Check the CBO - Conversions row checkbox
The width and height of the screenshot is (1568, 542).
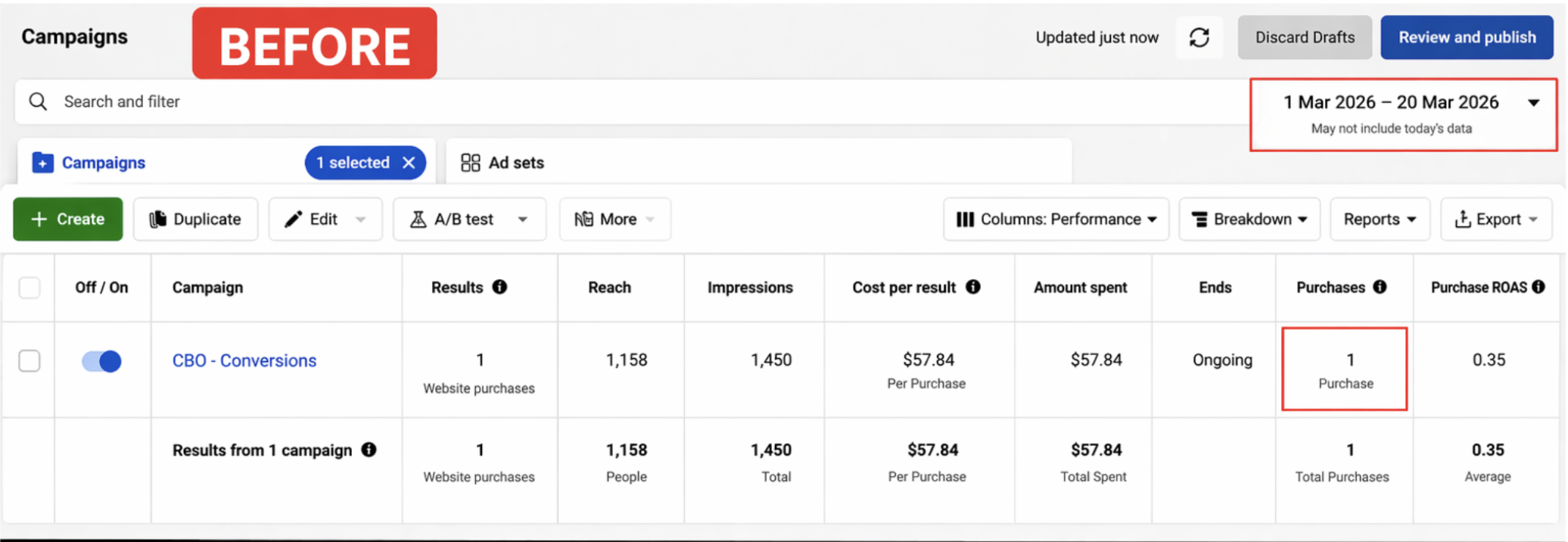[30, 361]
